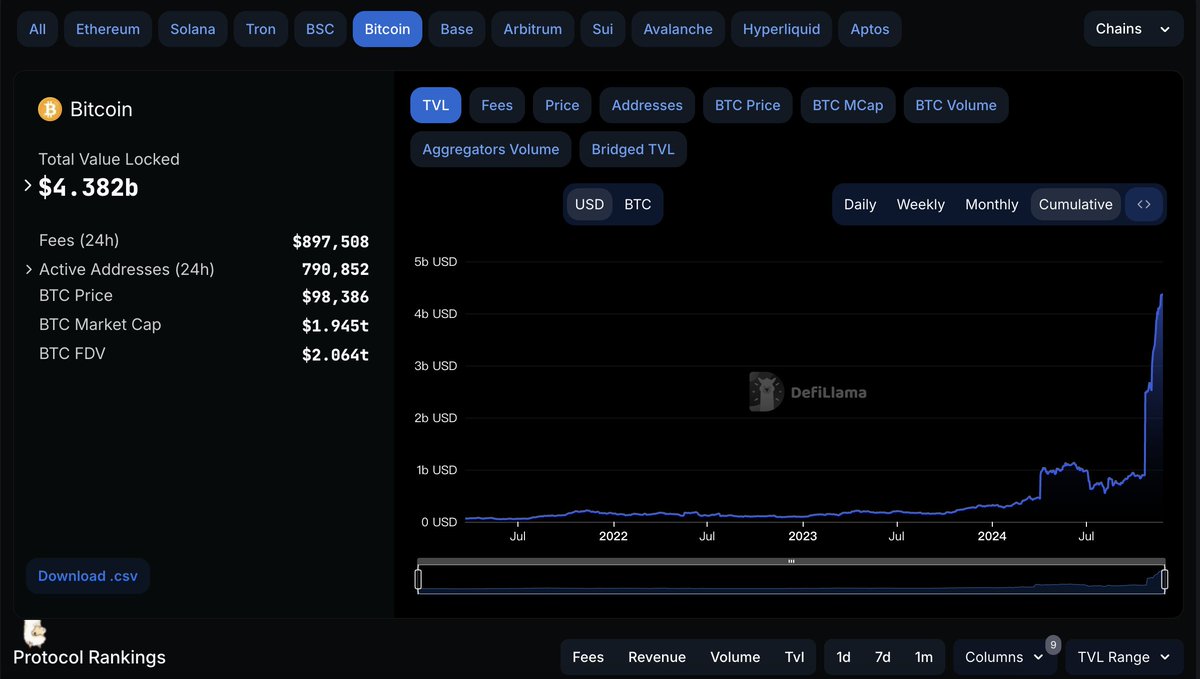Toggle the BTC Price chart metric

pyautogui.click(x=748, y=105)
